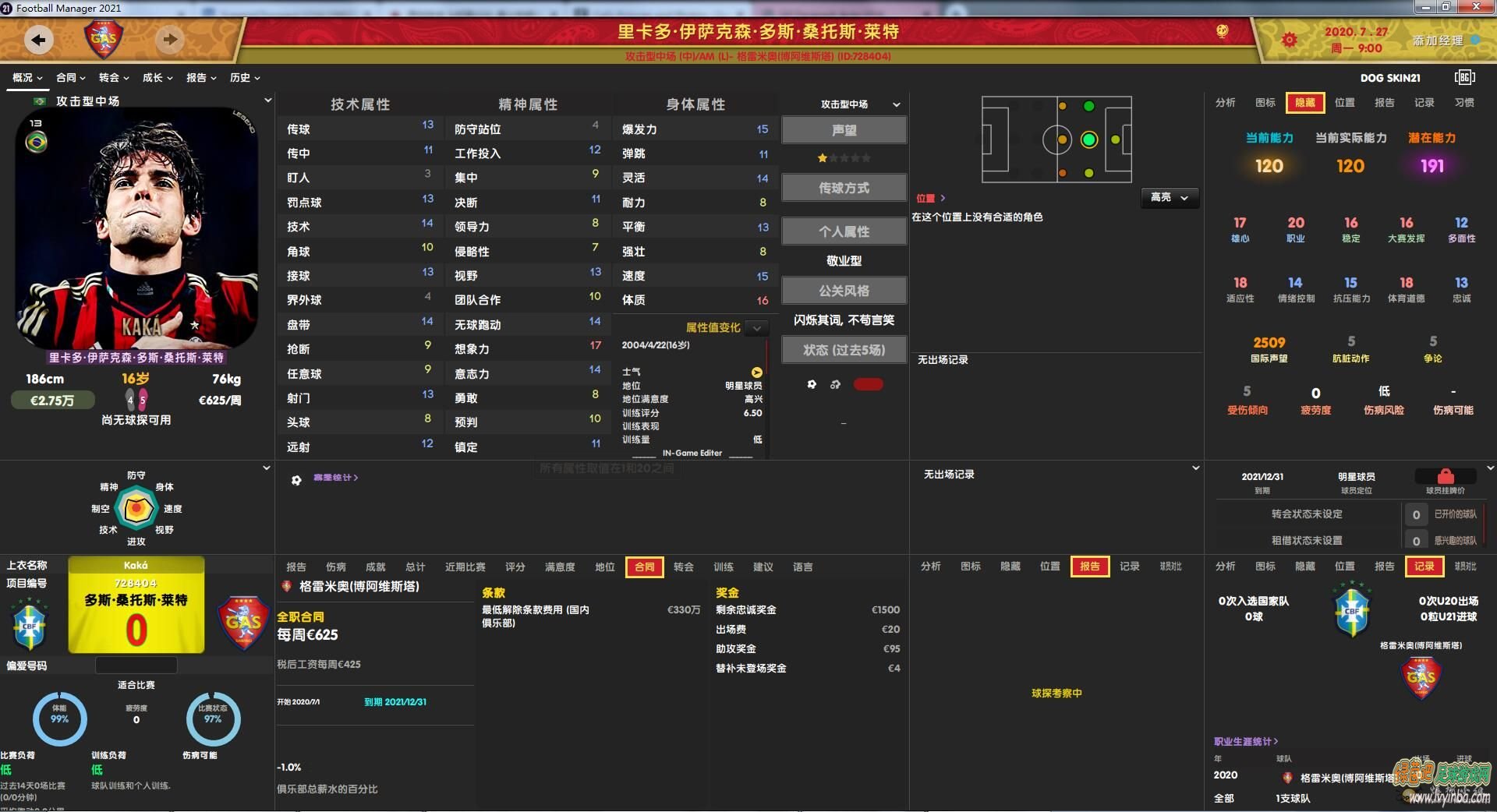Screen dimensions: 1497x812
Task: Click the 声望 button
Action: pyautogui.click(x=844, y=130)
